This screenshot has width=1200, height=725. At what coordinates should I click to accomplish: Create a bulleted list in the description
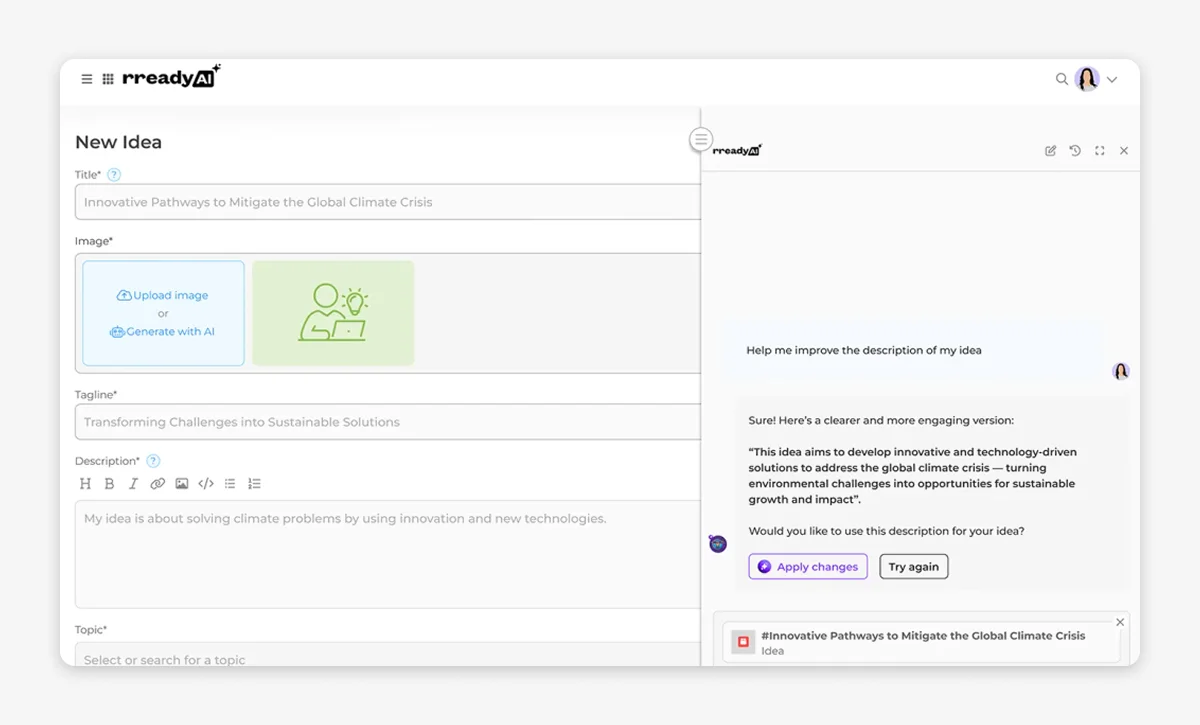click(230, 483)
